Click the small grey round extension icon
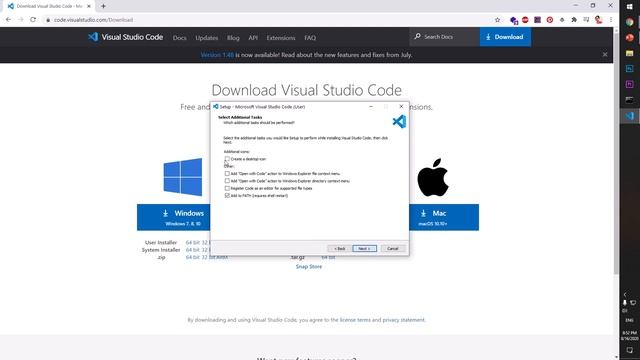This screenshot has height=360, width=640. pyautogui.click(x=562, y=20)
